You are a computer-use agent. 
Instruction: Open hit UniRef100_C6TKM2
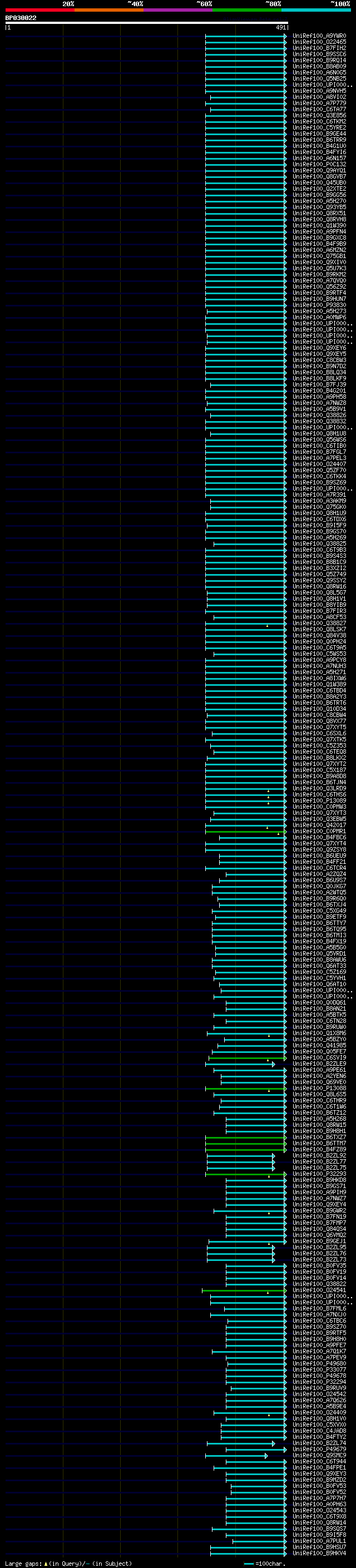click(x=319, y=122)
